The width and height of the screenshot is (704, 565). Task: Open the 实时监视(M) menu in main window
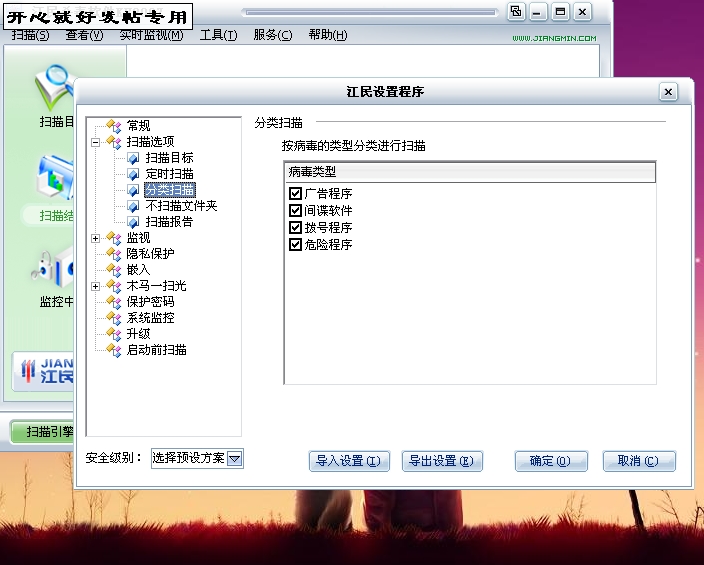tap(151, 35)
